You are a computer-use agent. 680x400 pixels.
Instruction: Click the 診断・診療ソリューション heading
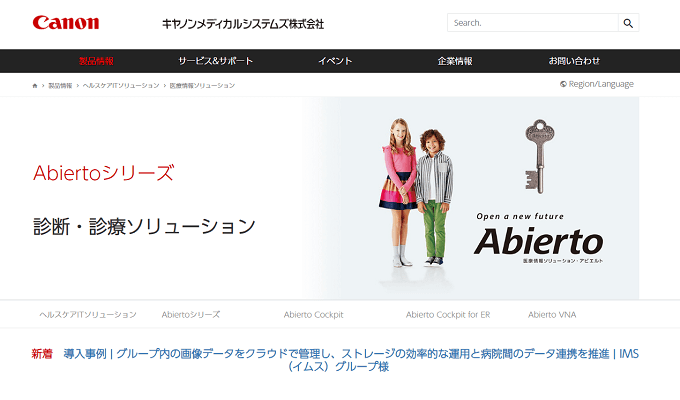[x=144, y=226]
